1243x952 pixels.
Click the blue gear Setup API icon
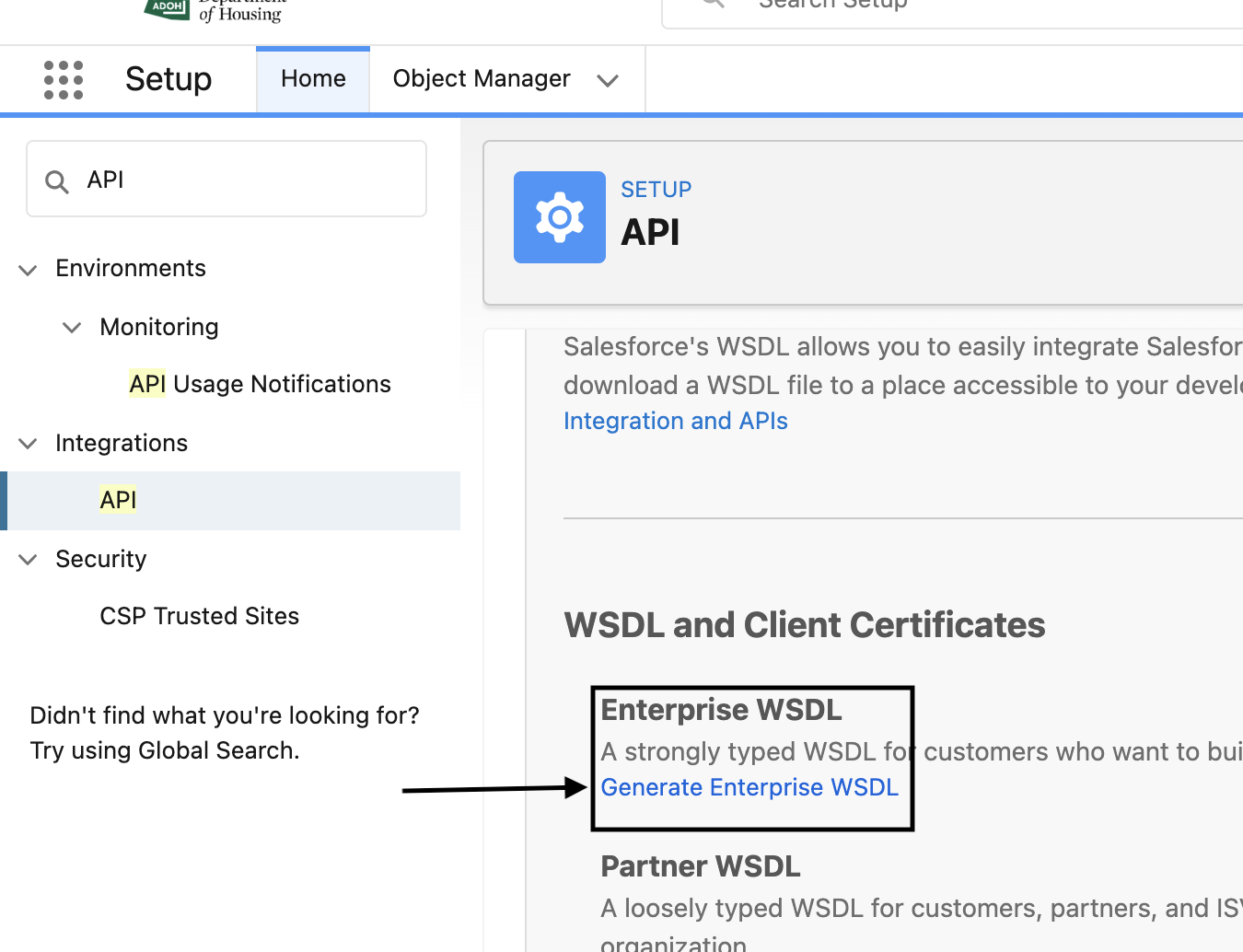coord(560,217)
